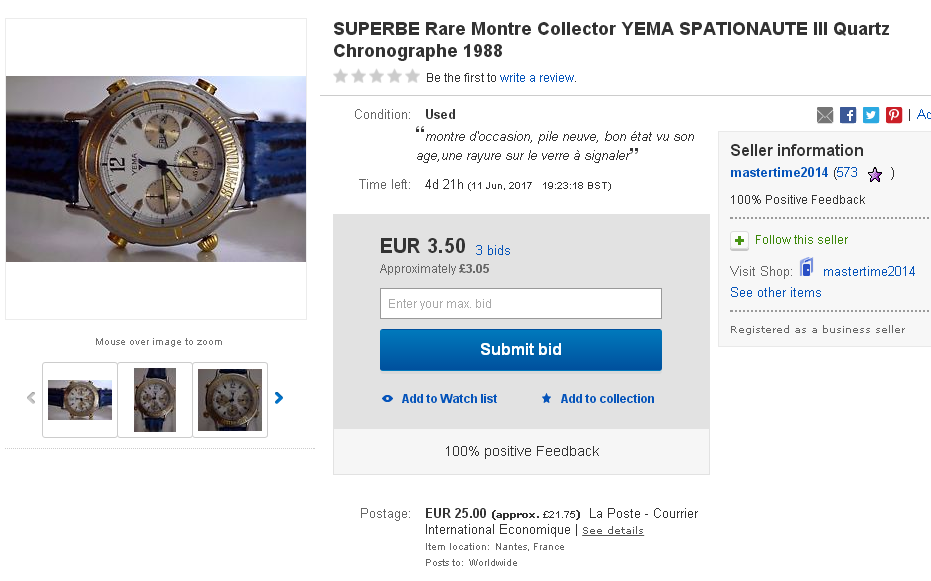Click See details postage link
This screenshot has width=931, height=581.
point(613,531)
